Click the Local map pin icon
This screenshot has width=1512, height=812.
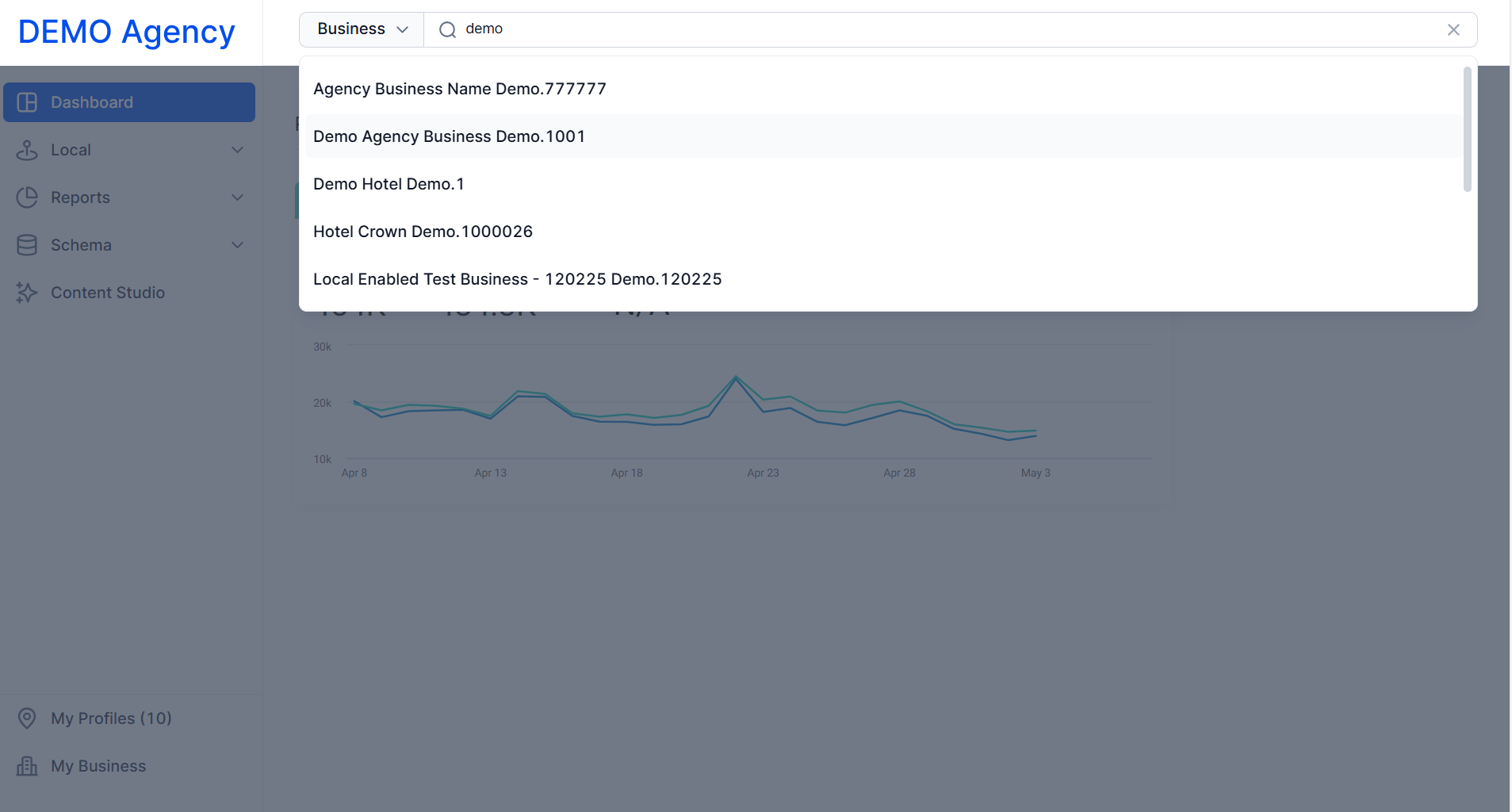[27, 150]
